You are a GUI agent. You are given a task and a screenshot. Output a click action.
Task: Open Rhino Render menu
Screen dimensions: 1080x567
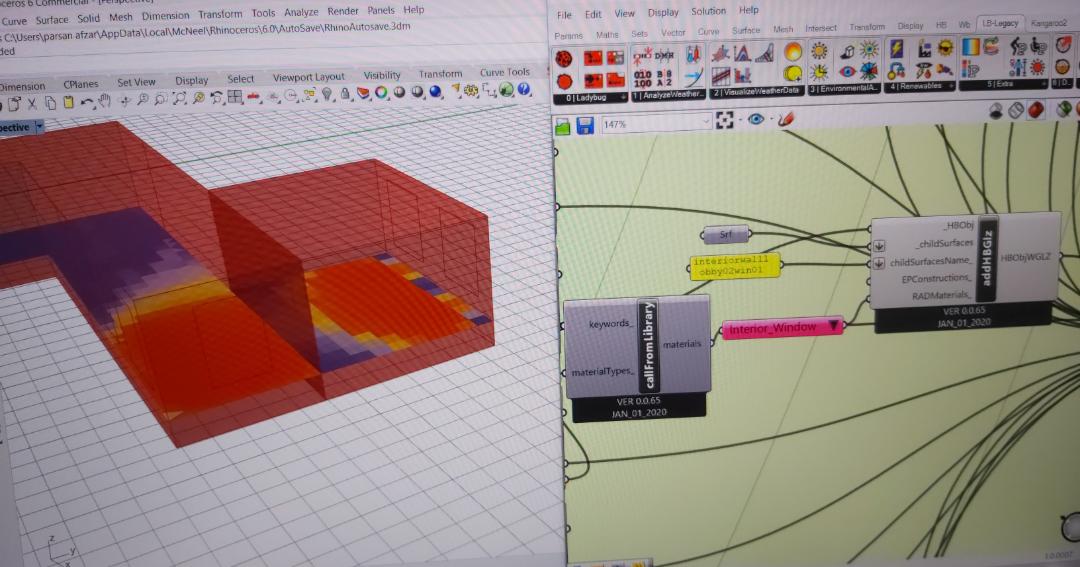tap(342, 11)
